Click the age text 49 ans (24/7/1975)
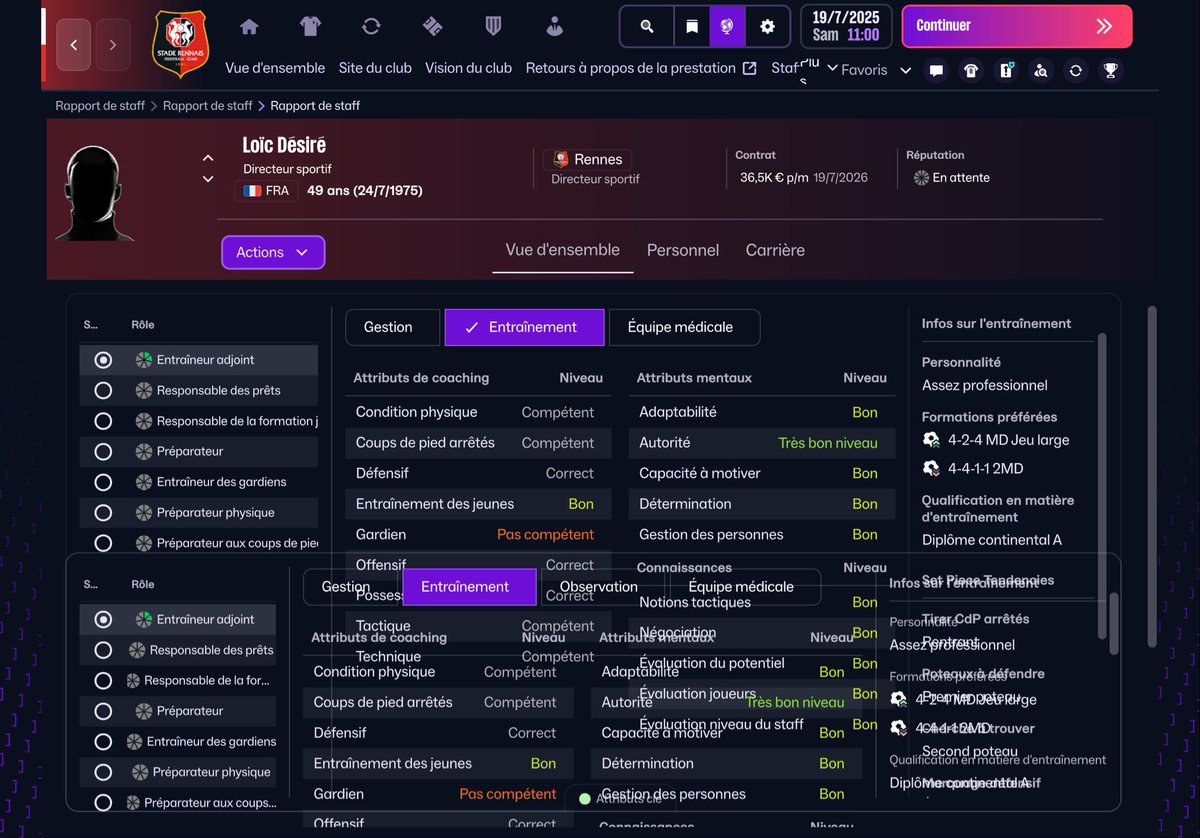This screenshot has width=1200, height=838. click(x=365, y=190)
